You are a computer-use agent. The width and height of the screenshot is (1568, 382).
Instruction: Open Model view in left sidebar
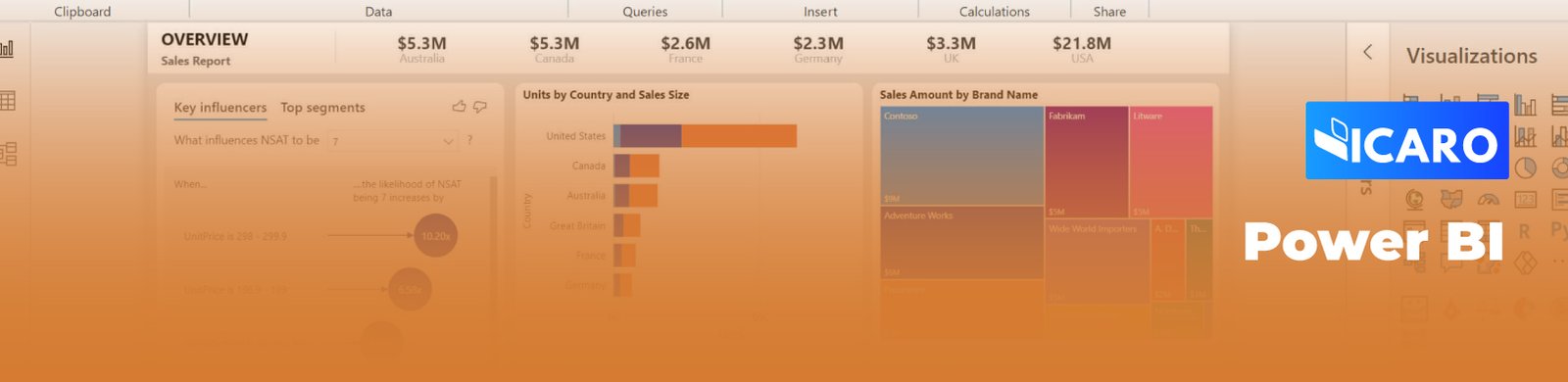click(8, 154)
